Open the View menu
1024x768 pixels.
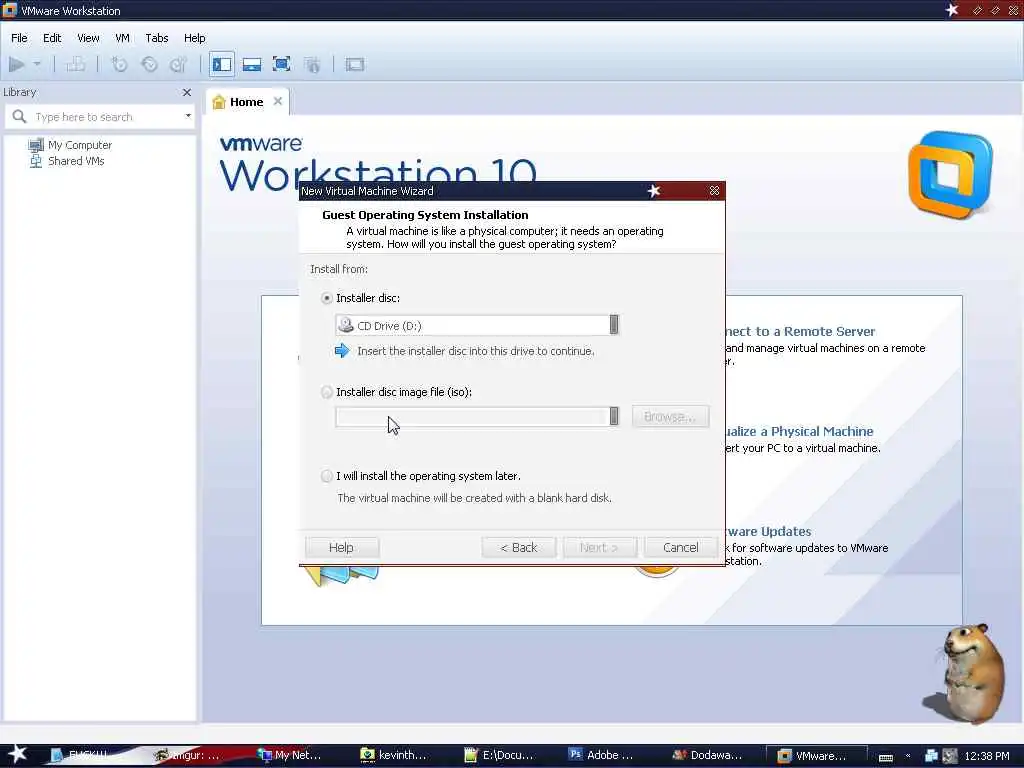(x=88, y=38)
